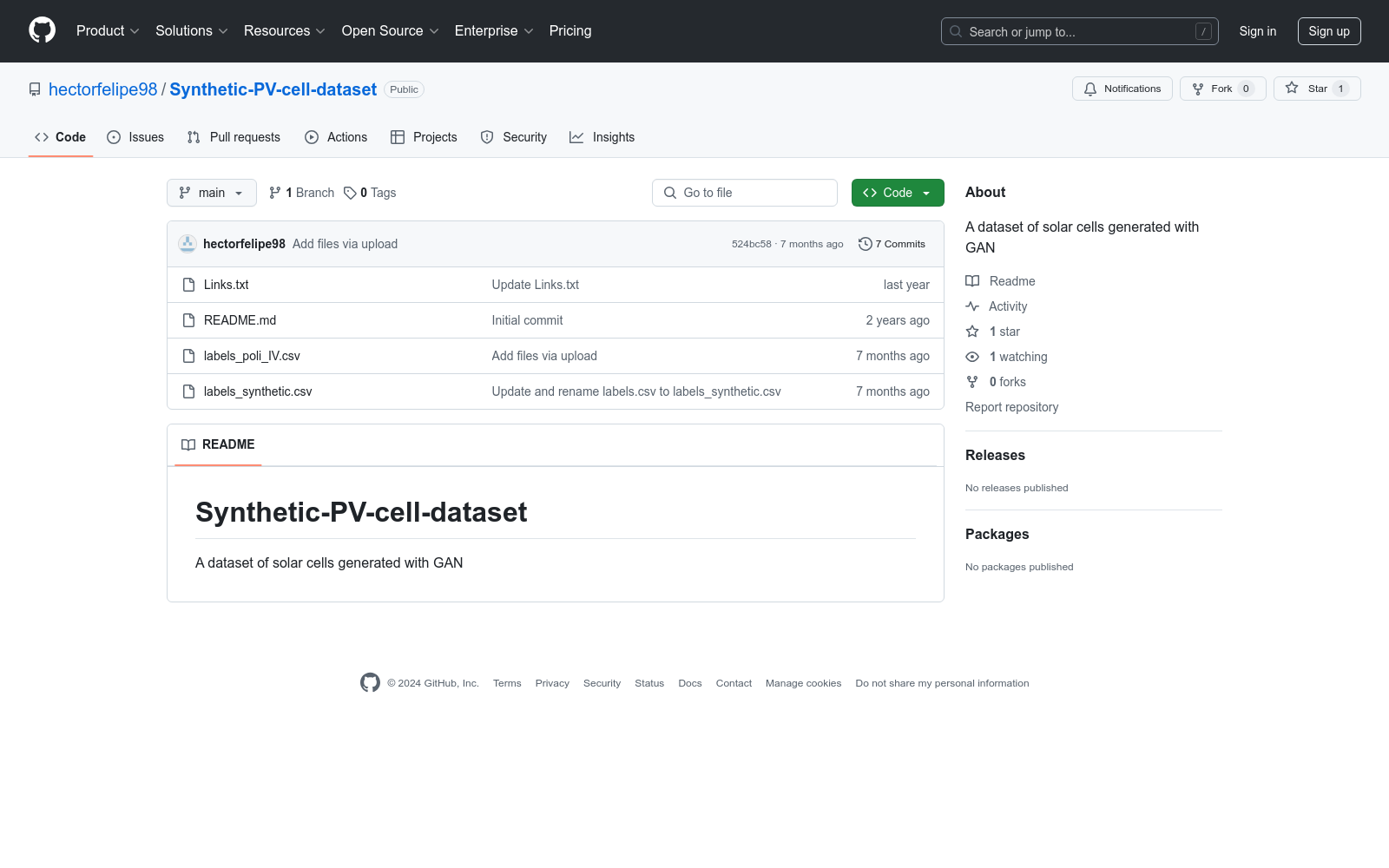This screenshot has width=1389, height=868.
Task: Click the fork icon next to '0 forks'
Action: 972,382
